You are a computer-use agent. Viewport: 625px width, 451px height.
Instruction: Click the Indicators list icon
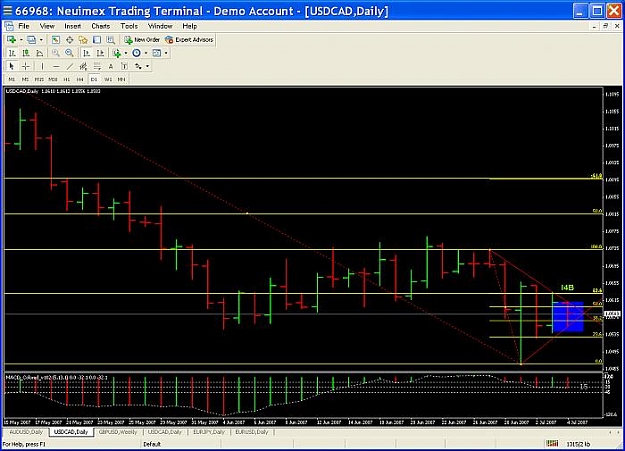(117, 53)
